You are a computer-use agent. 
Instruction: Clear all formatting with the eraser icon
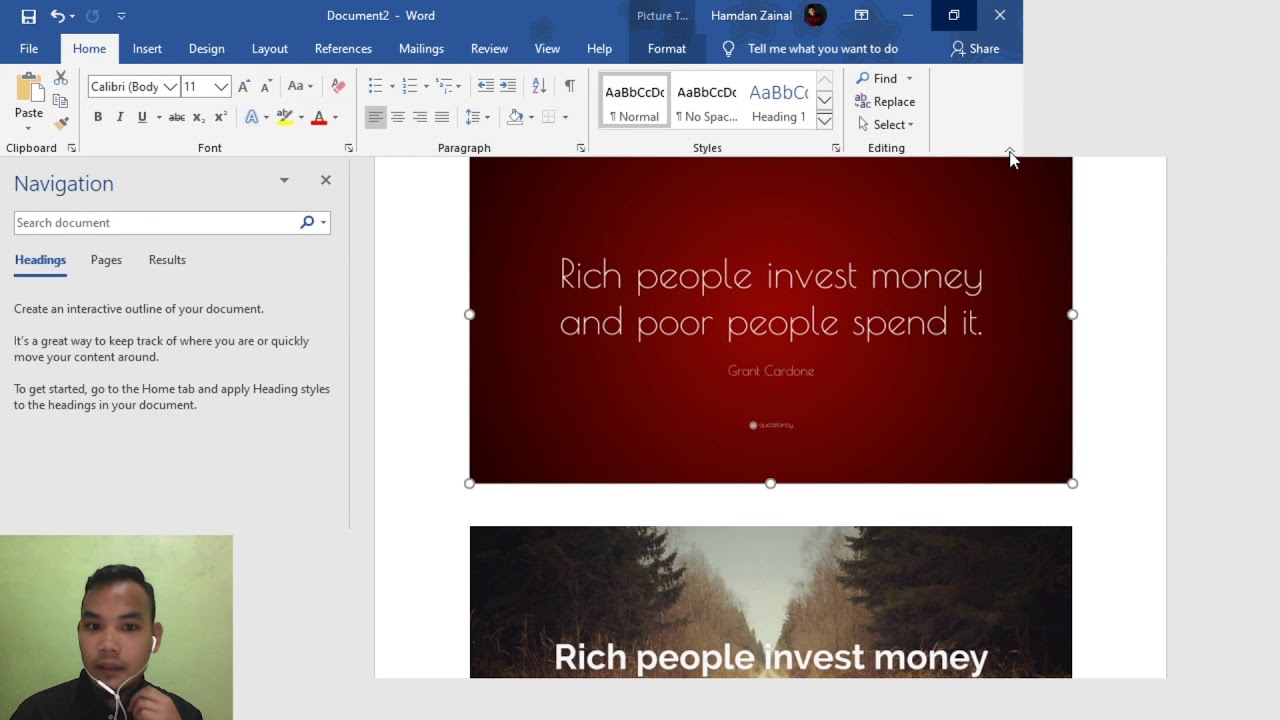(x=338, y=87)
